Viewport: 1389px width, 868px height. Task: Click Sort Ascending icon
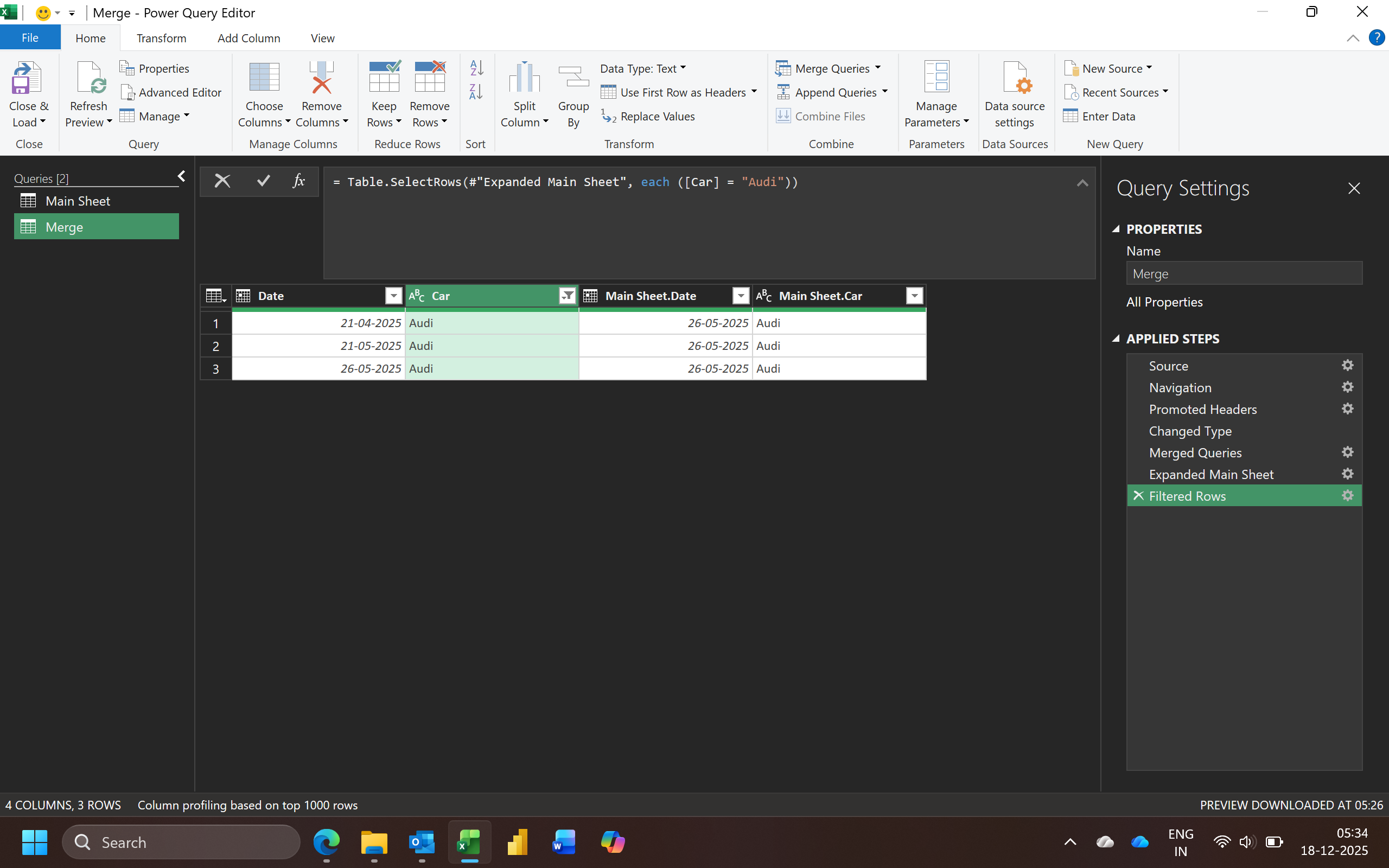(x=476, y=68)
